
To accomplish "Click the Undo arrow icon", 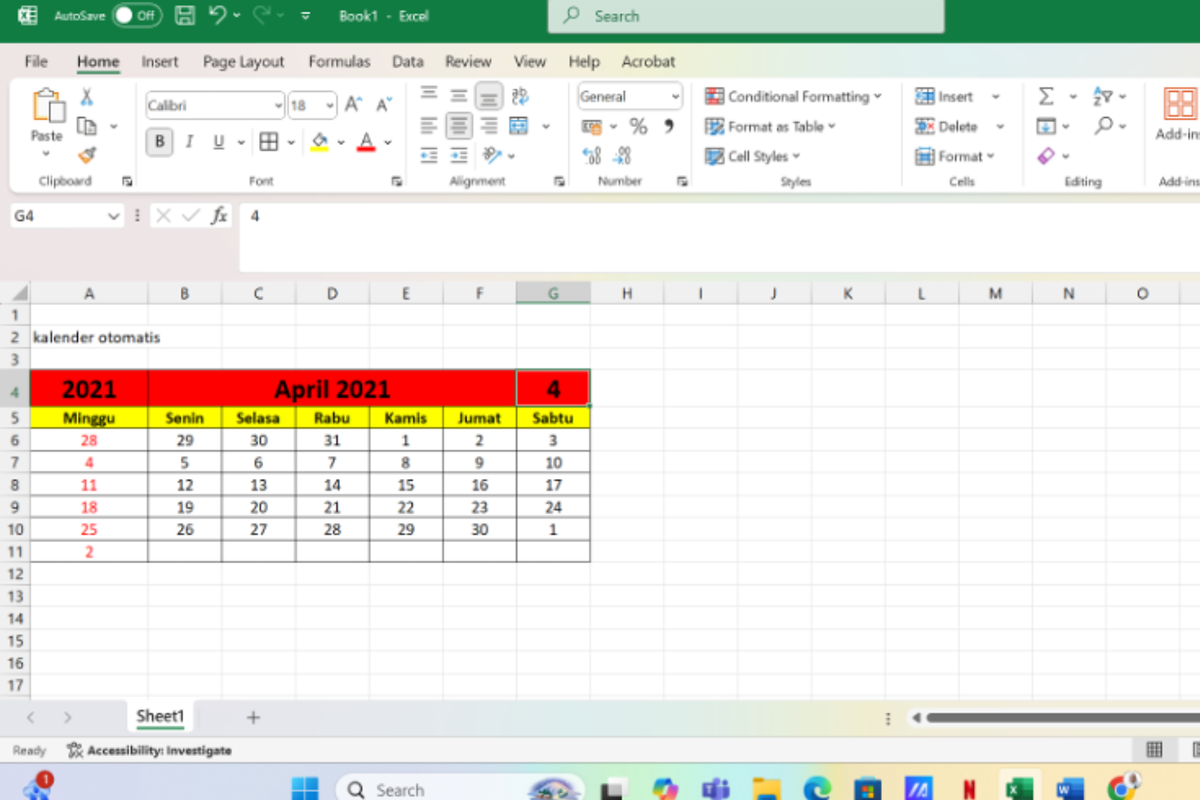I will coord(217,15).
